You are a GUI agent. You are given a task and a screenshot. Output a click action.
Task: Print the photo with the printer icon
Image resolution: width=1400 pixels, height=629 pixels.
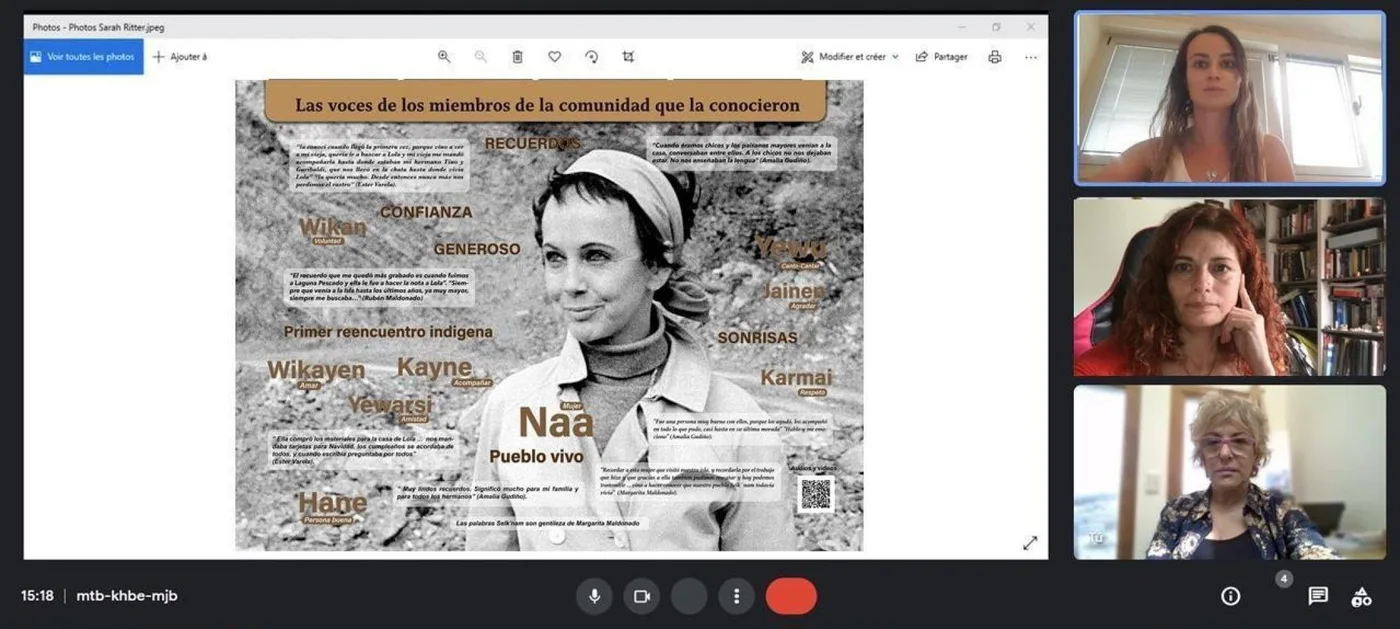994,57
